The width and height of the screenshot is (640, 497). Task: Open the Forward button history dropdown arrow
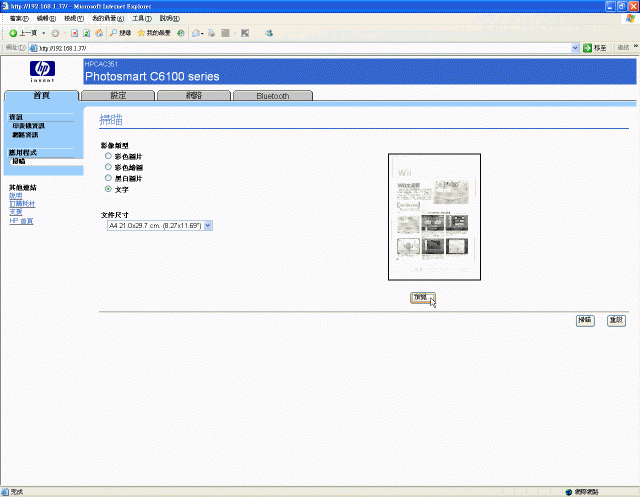[x=65, y=33]
